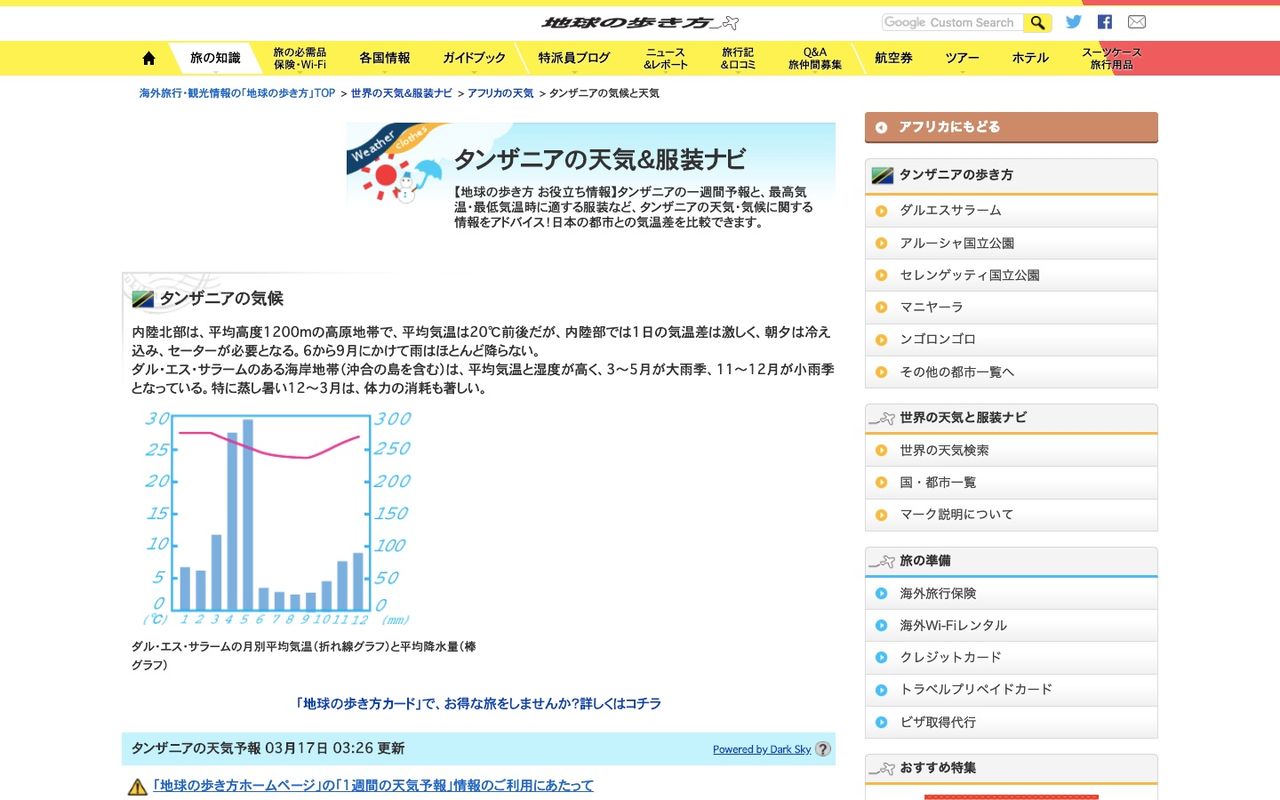1280x800 pixels.
Task: Open the マーク説明について link
Action: [x=1011, y=514]
